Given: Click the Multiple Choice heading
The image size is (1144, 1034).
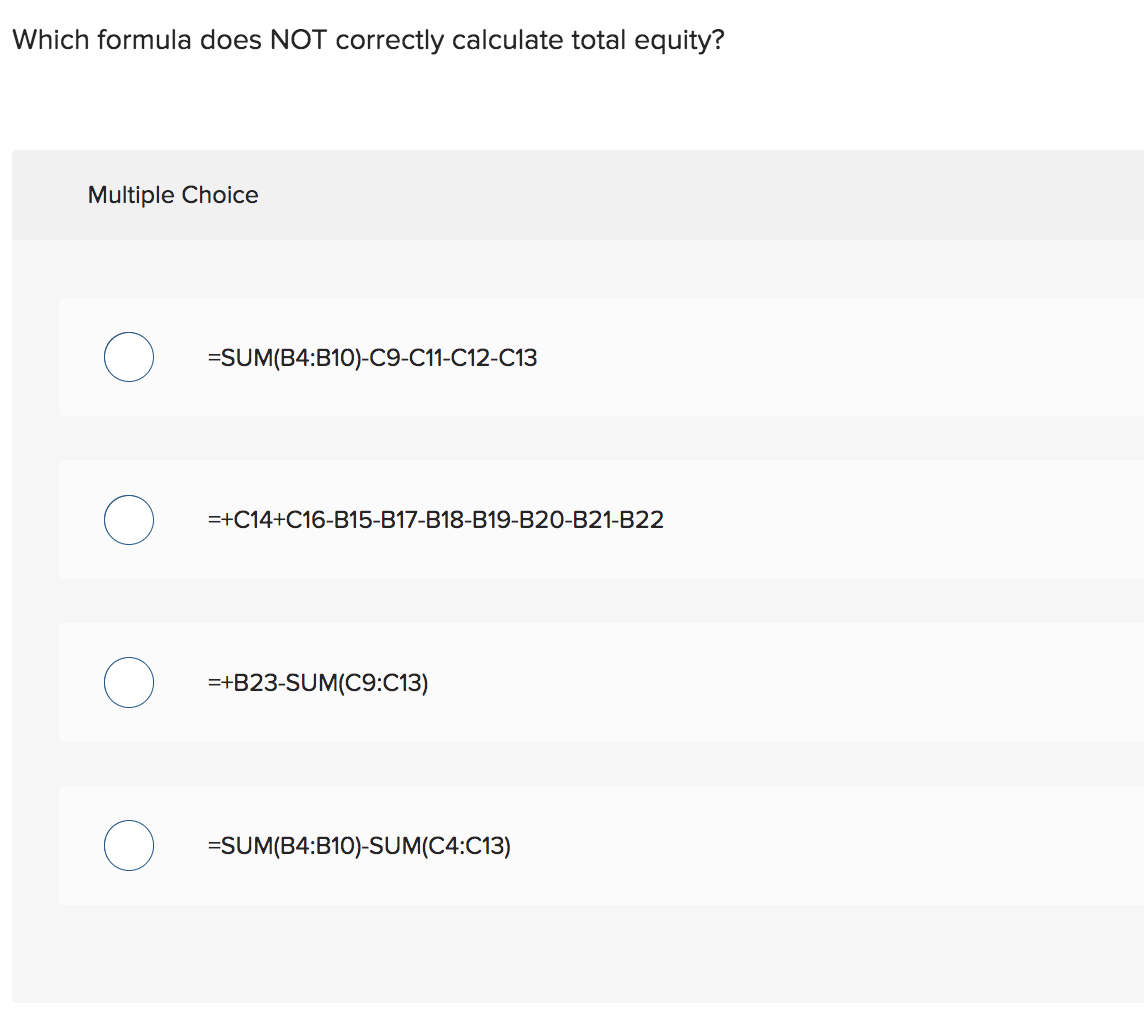Looking at the screenshot, I should [x=173, y=195].
